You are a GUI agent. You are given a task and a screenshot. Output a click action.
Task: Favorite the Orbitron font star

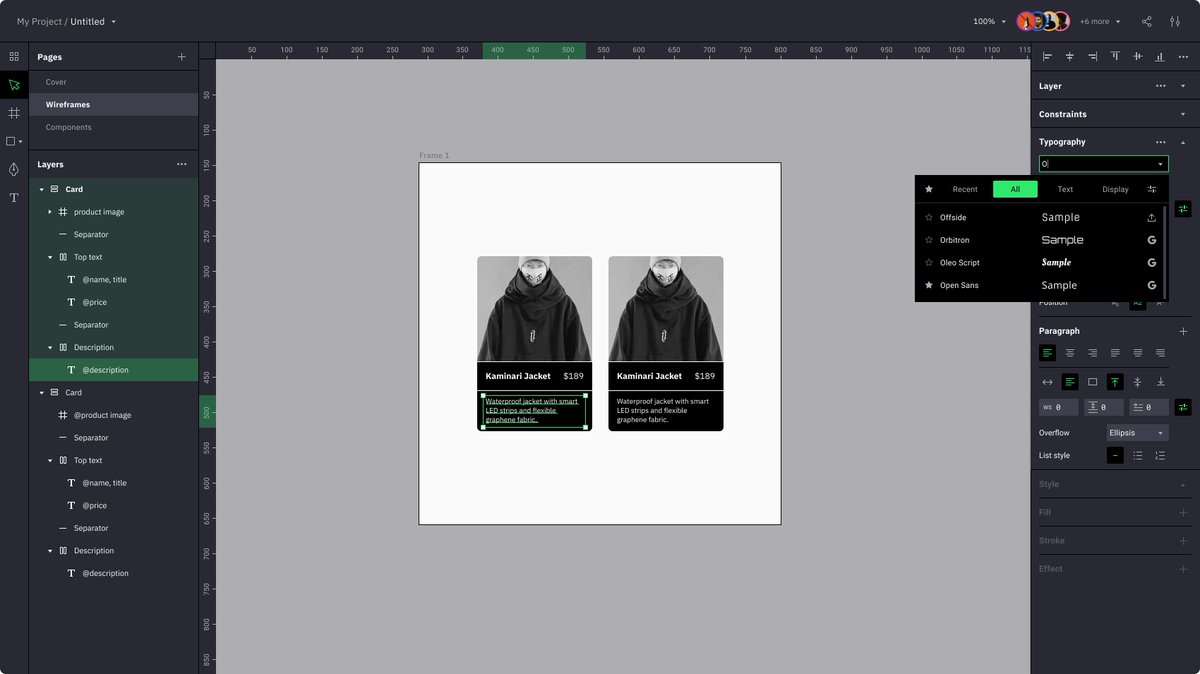929,240
